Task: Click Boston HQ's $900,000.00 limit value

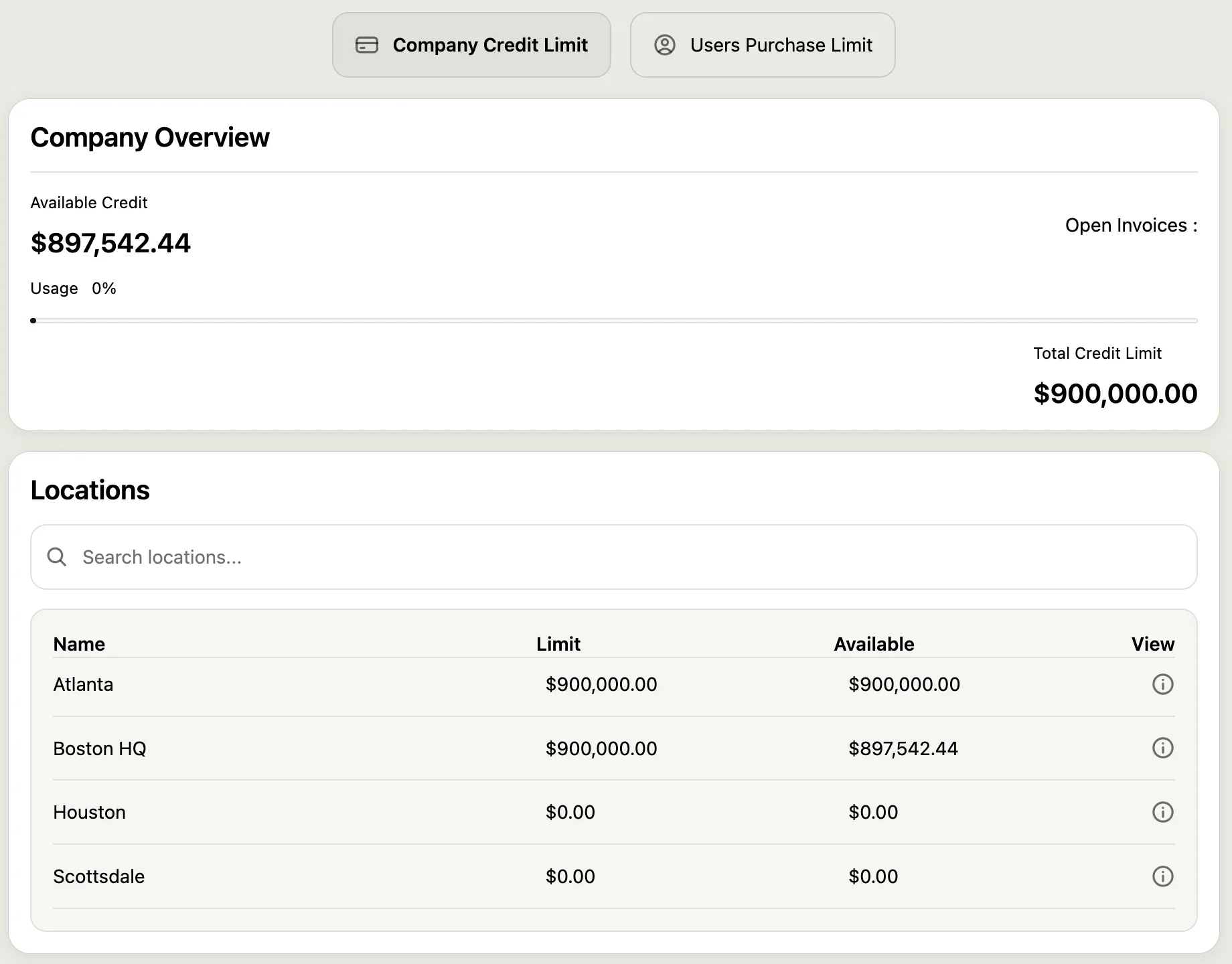Action: 601,748
